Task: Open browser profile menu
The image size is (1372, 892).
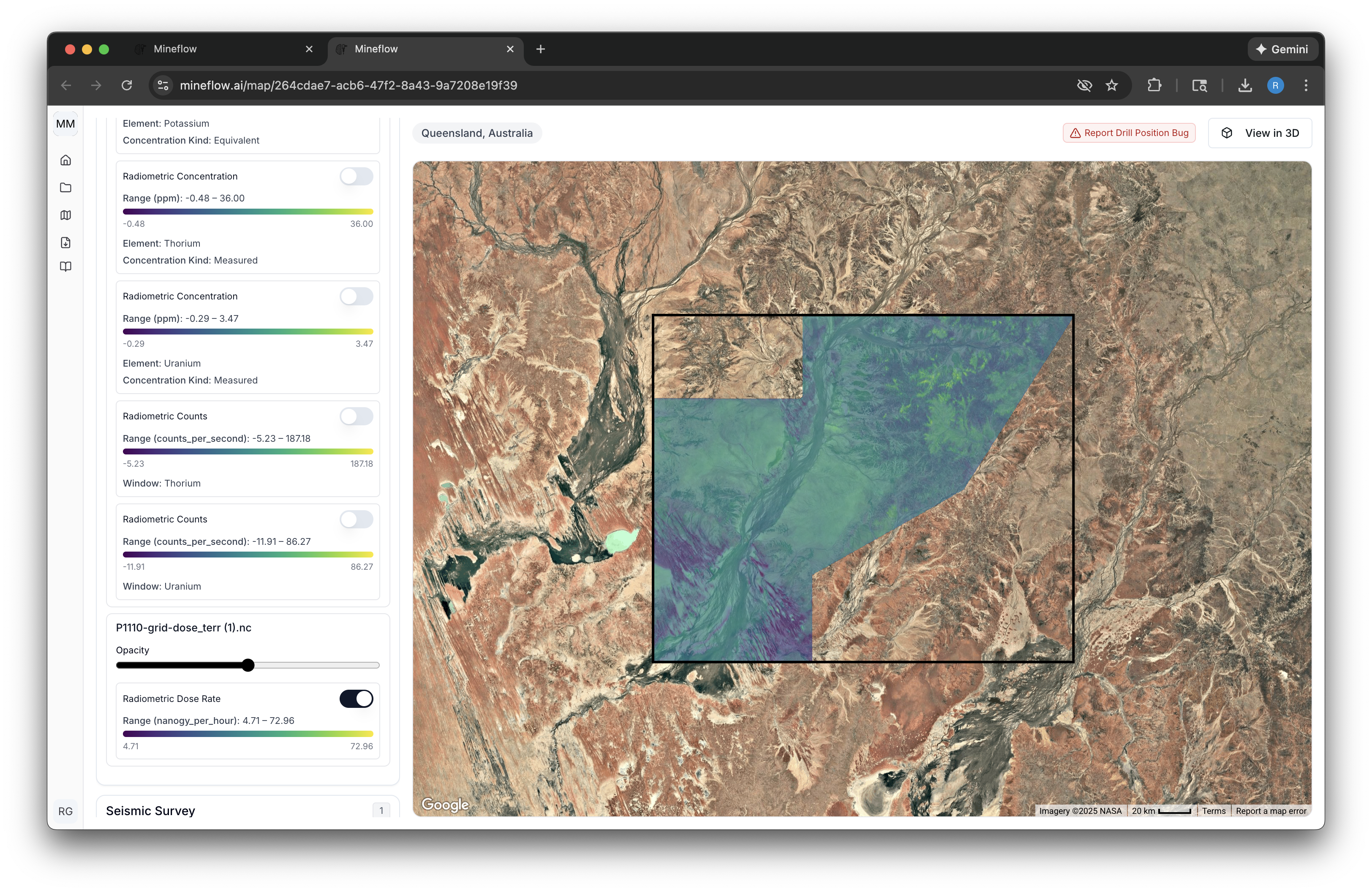Action: coord(1275,85)
